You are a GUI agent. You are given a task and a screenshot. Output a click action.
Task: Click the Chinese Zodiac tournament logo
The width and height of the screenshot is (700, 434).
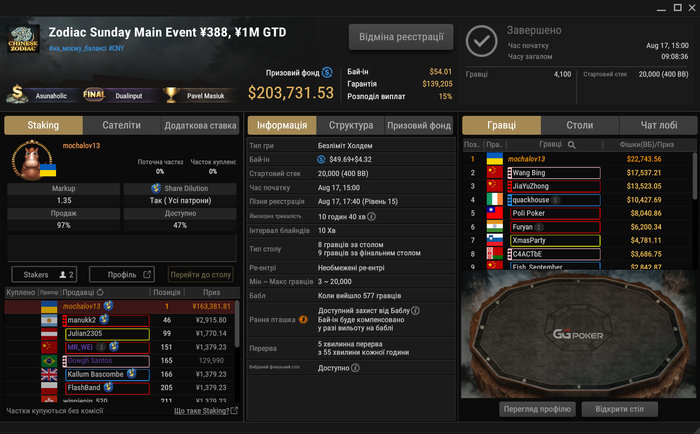[x=23, y=39]
